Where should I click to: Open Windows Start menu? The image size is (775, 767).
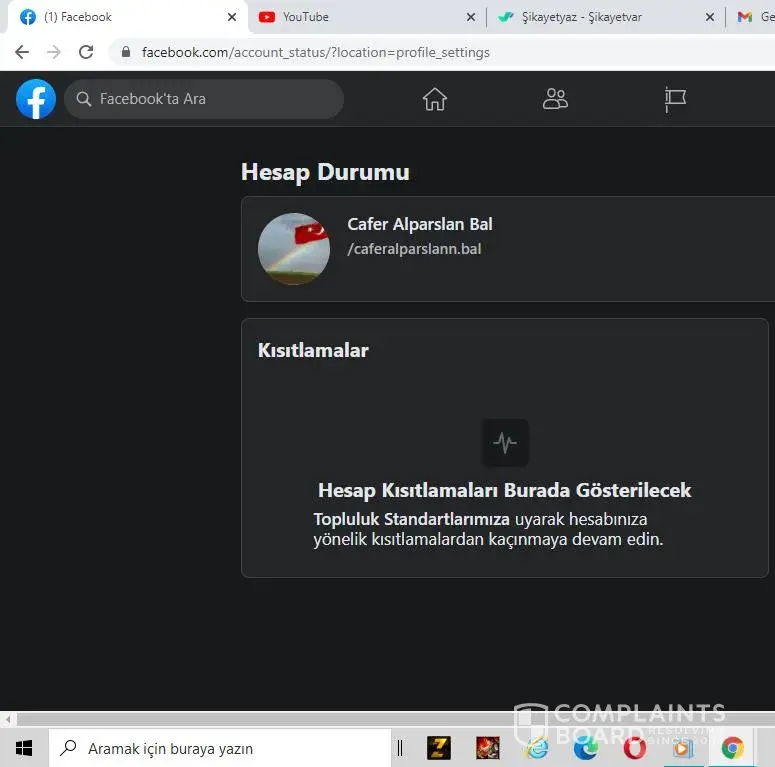[24, 747]
